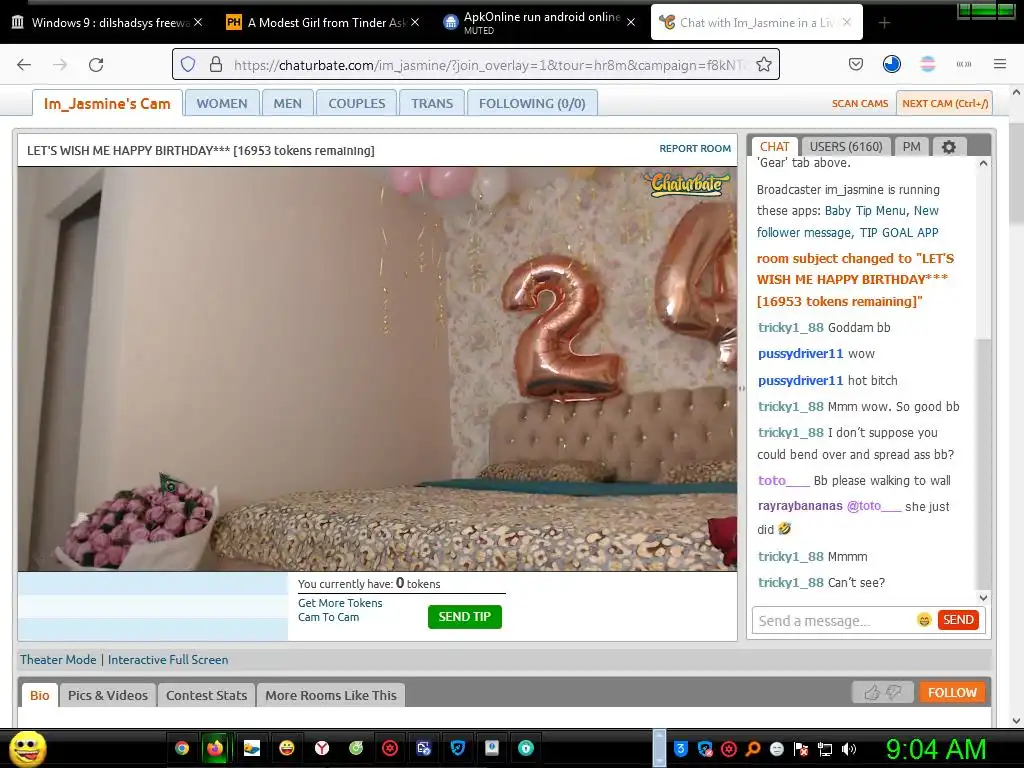Viewport: 1024px width, 768px height.
Task: Click the orange magnifier tray icon
Action: [x=753, y=749]
